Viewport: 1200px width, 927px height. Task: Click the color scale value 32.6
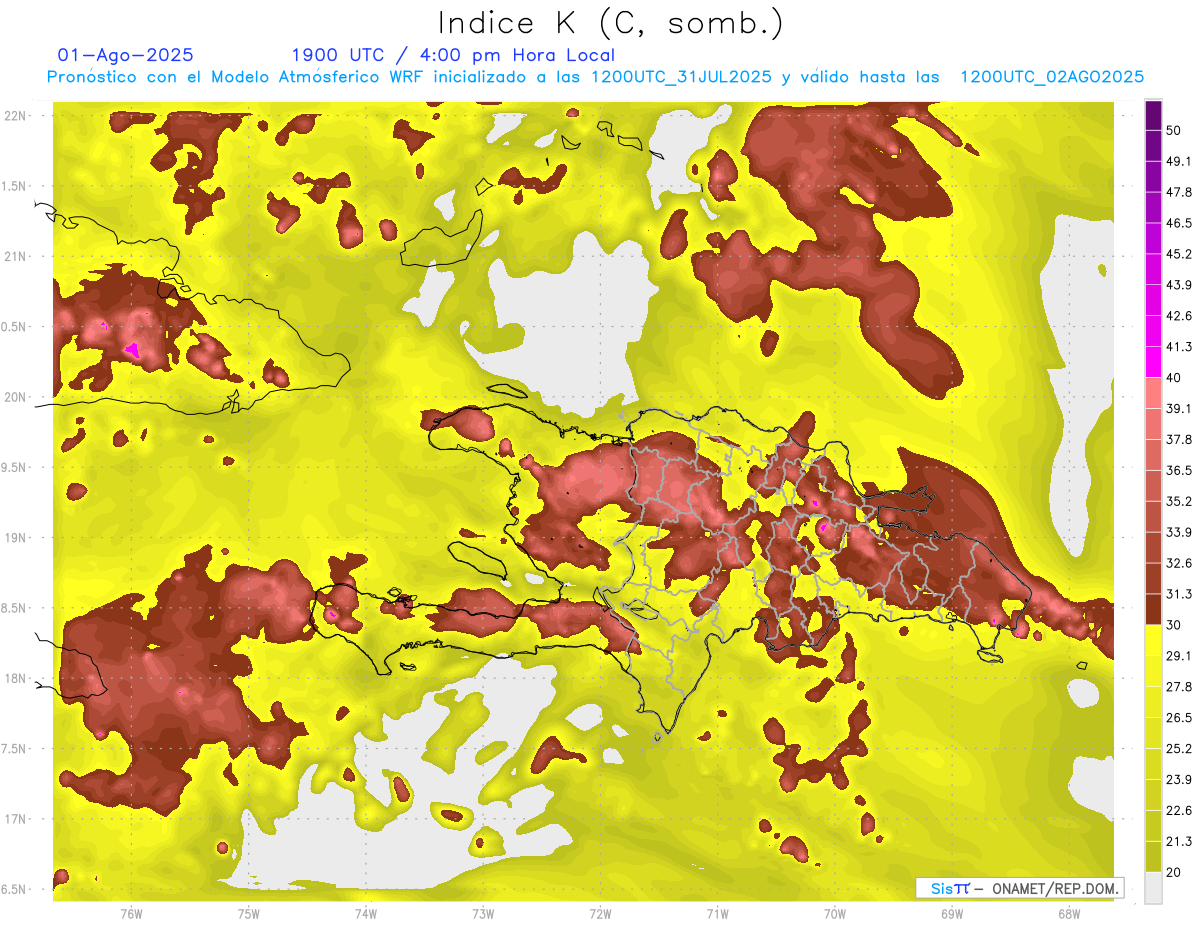[1179, 563]
